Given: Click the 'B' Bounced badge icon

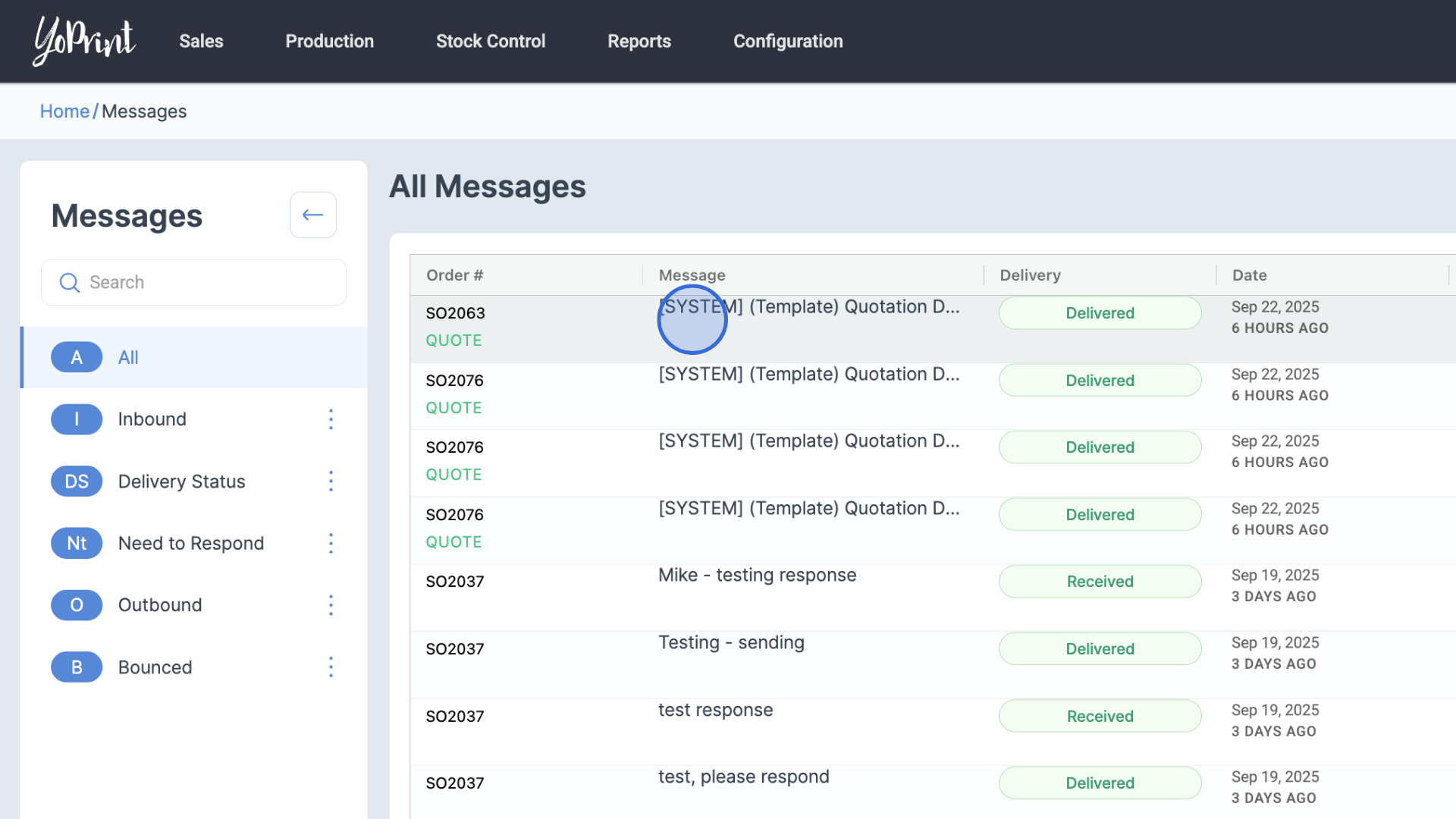Looking at the screenshot, I should click(77, 667).
